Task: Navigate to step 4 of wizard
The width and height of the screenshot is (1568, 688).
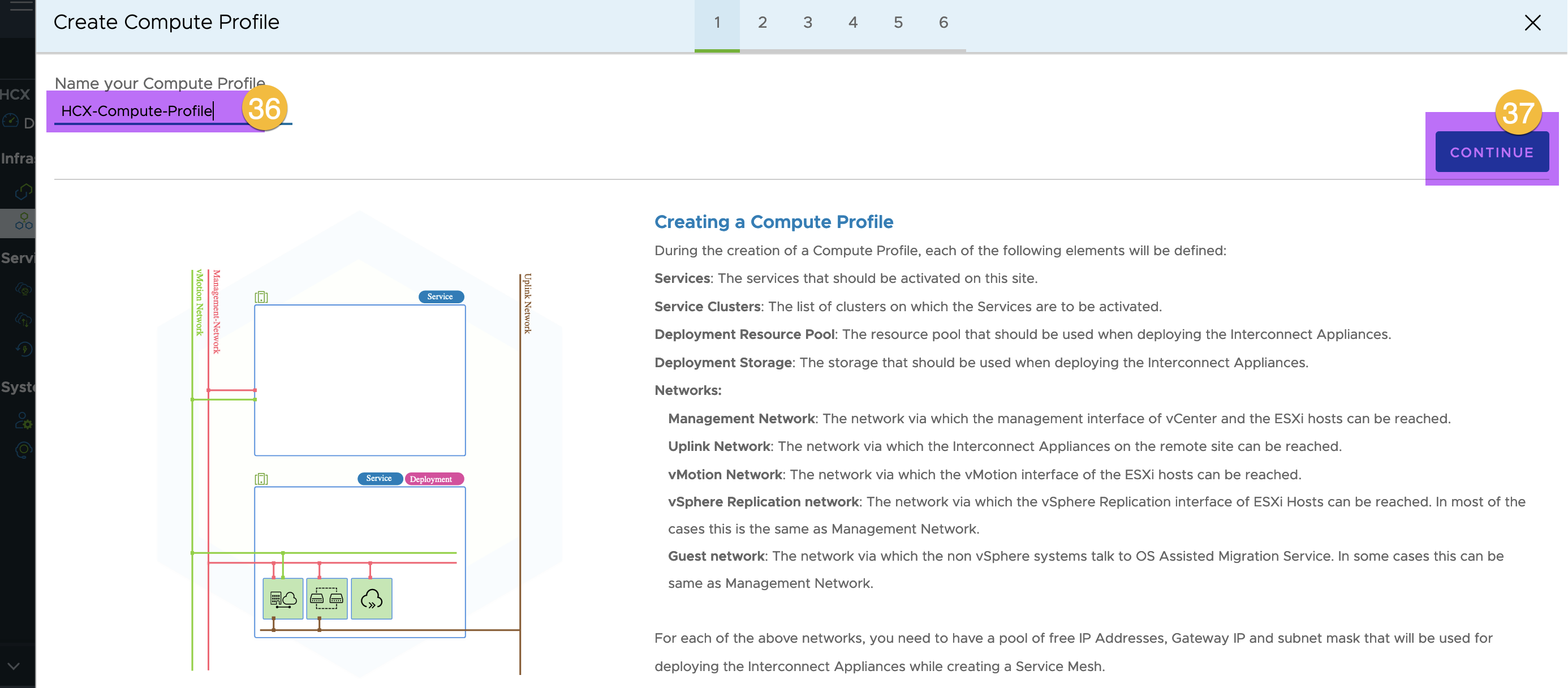Action: point(852,22)
